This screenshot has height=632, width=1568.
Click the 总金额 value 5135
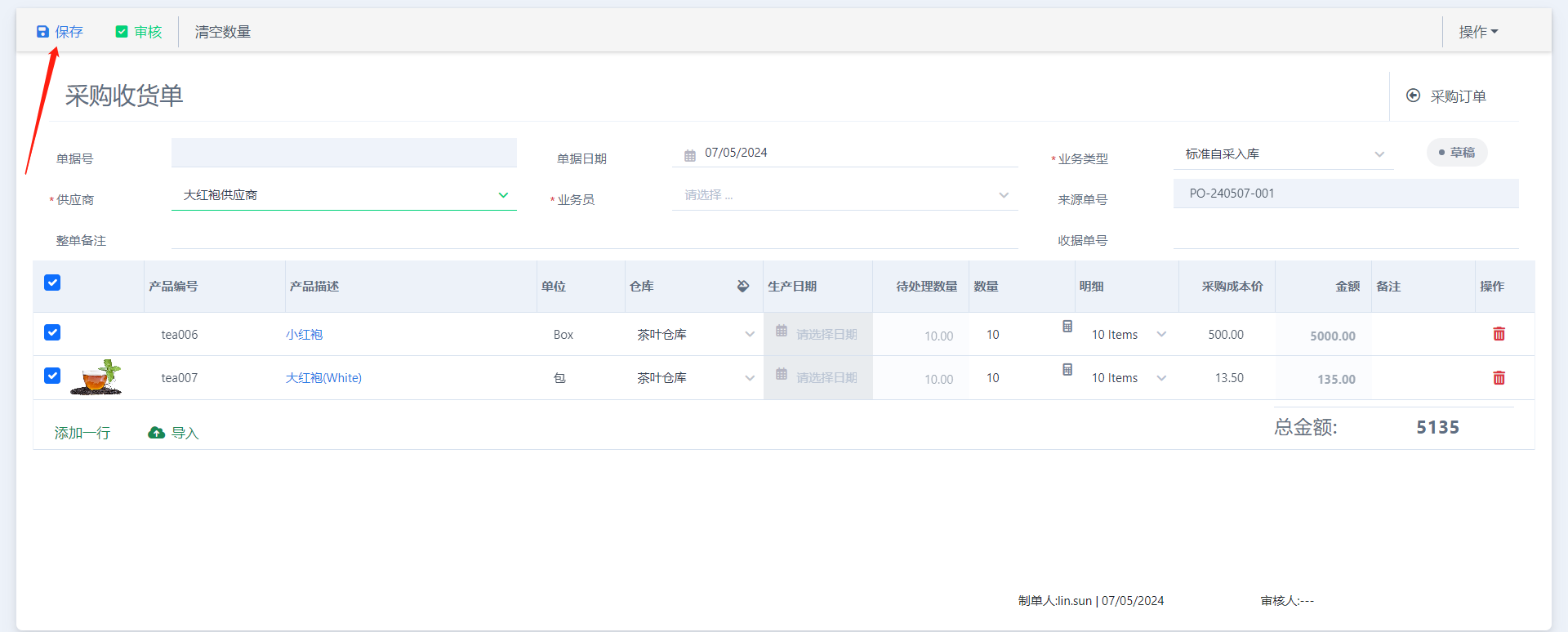point(1437,427)
